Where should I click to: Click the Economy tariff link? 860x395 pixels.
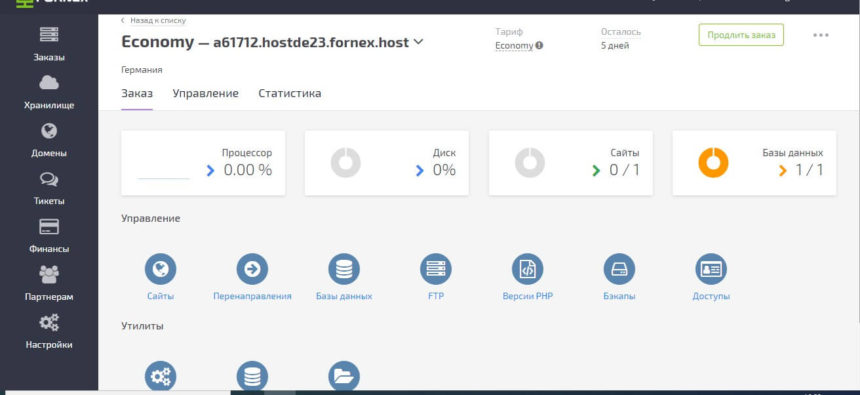coord(514,46)
